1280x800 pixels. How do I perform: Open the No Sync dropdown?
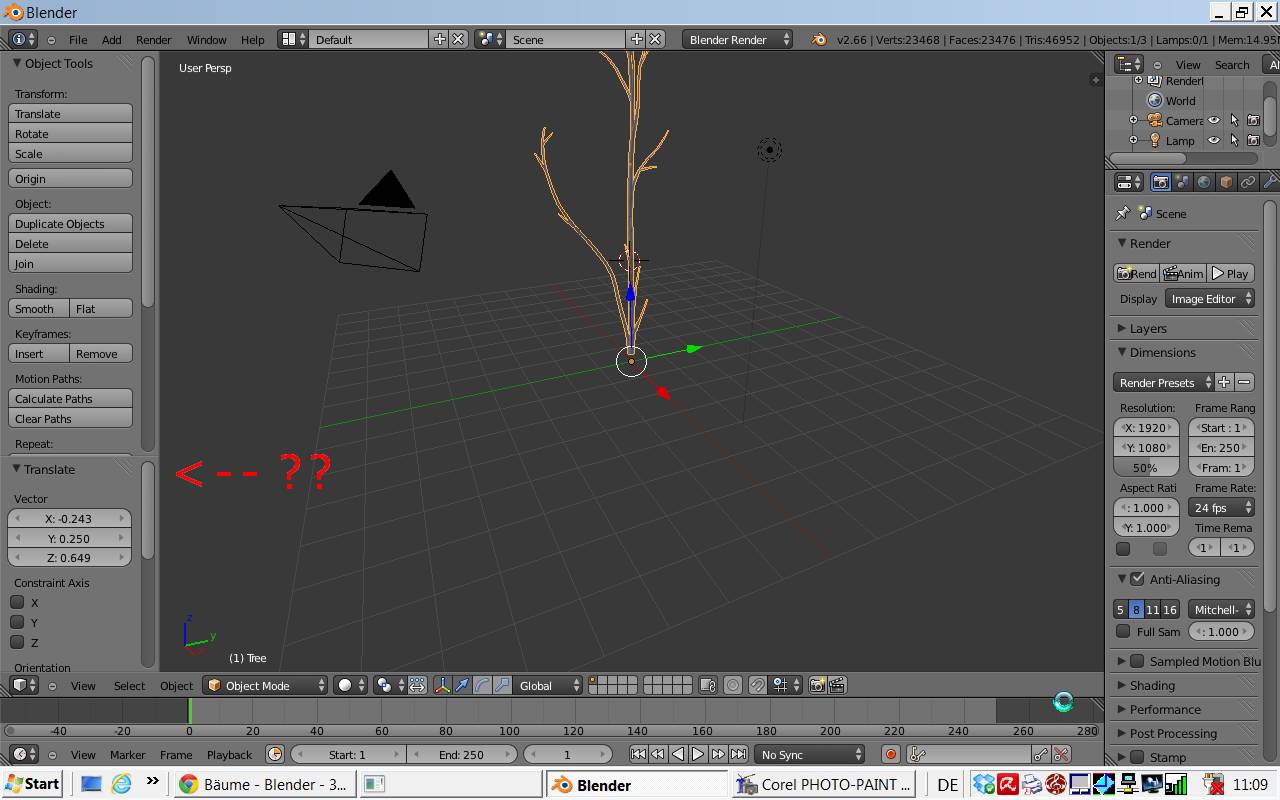click(x=810, y=754)
